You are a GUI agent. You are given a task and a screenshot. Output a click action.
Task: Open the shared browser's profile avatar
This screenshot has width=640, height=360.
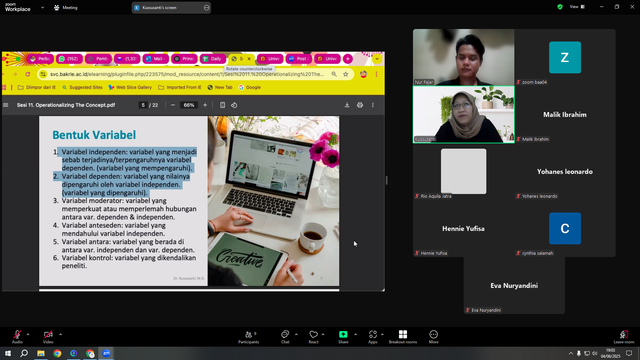pyautogui.click(x=363, y=74)
